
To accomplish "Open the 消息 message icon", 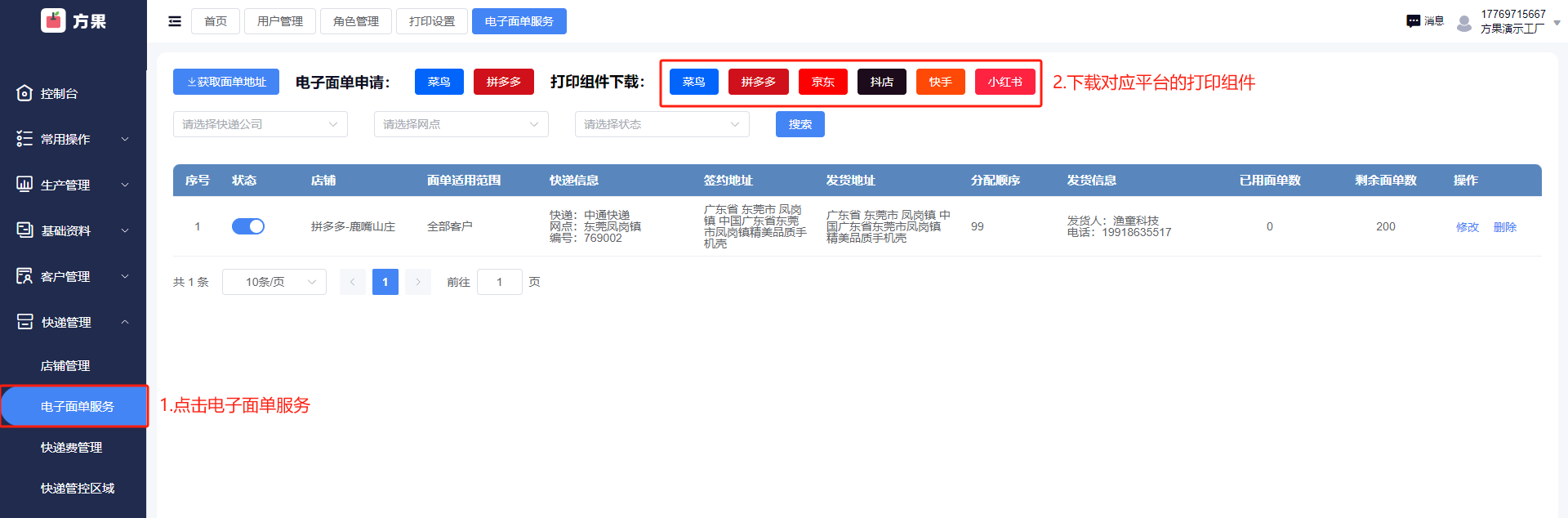I will [x=1413, y=21].
